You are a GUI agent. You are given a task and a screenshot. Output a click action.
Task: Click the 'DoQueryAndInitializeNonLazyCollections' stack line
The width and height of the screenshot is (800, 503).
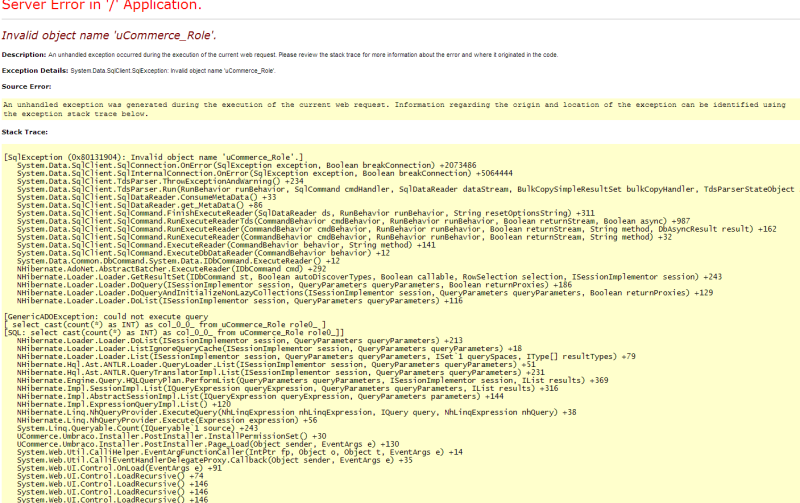pyautogui.click(x=365, y=293)
